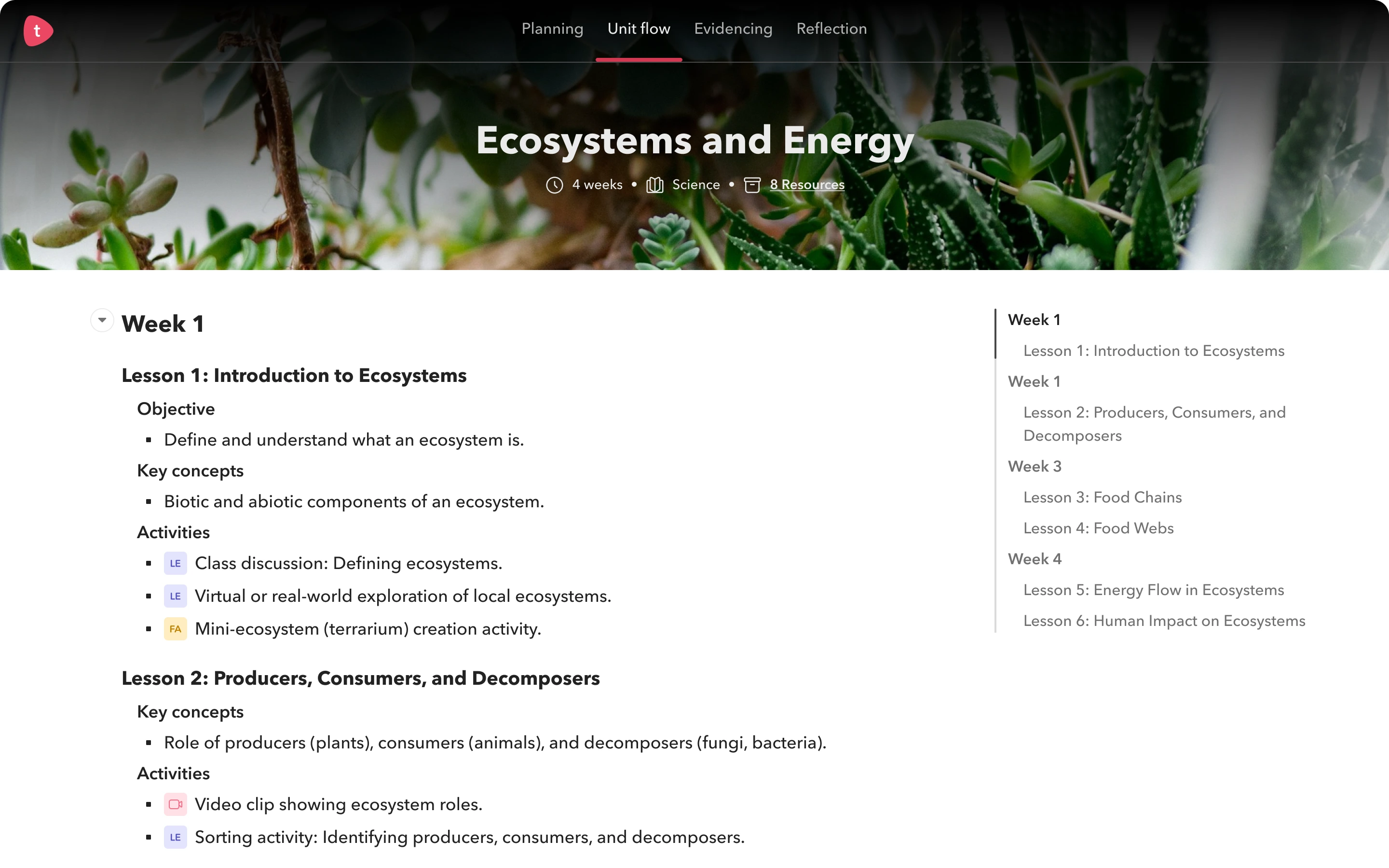Screen dimensions: 1389x868
Task: Expand Week 4 in the right sidebar
Action: (x=1035, y=559)
